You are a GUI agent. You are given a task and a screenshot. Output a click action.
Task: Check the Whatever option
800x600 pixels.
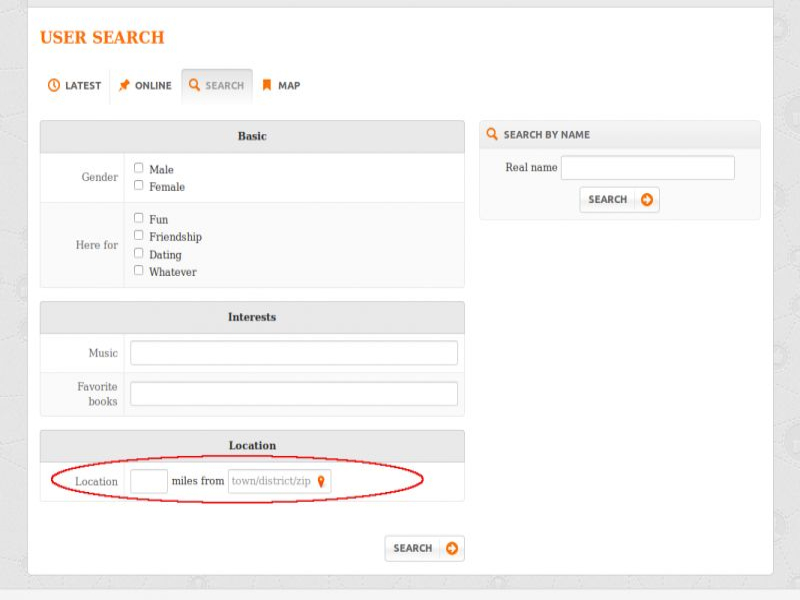[139, 270]
